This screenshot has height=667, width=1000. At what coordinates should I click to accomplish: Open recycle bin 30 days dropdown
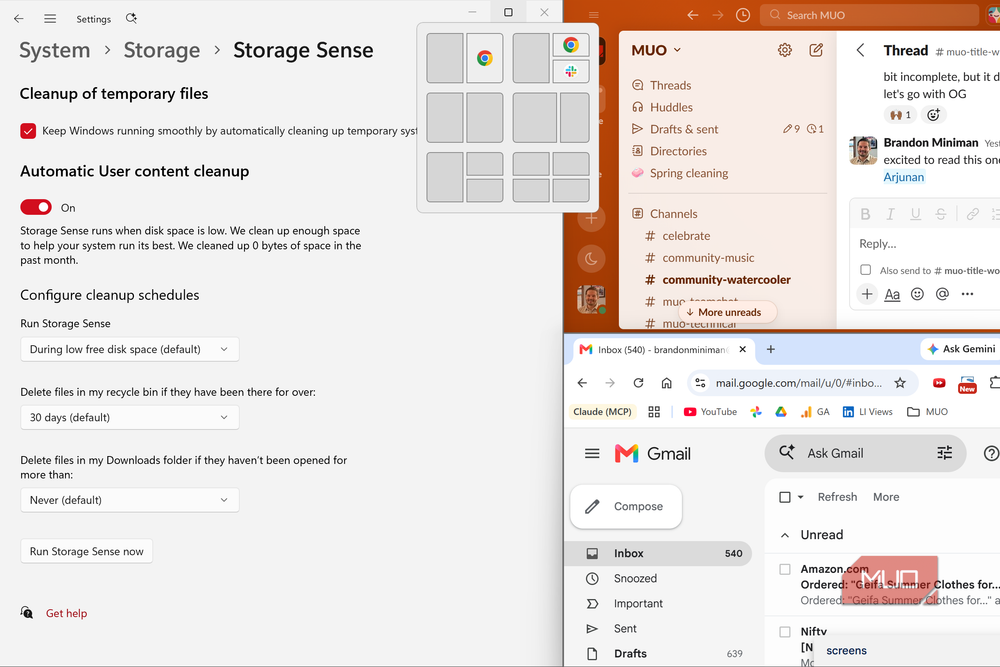(x=129, y=418)
